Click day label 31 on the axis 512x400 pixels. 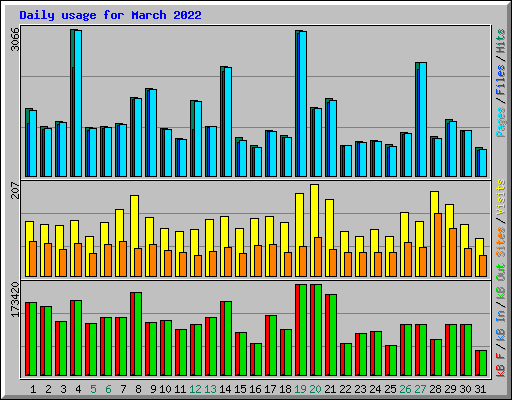(480, 389)
